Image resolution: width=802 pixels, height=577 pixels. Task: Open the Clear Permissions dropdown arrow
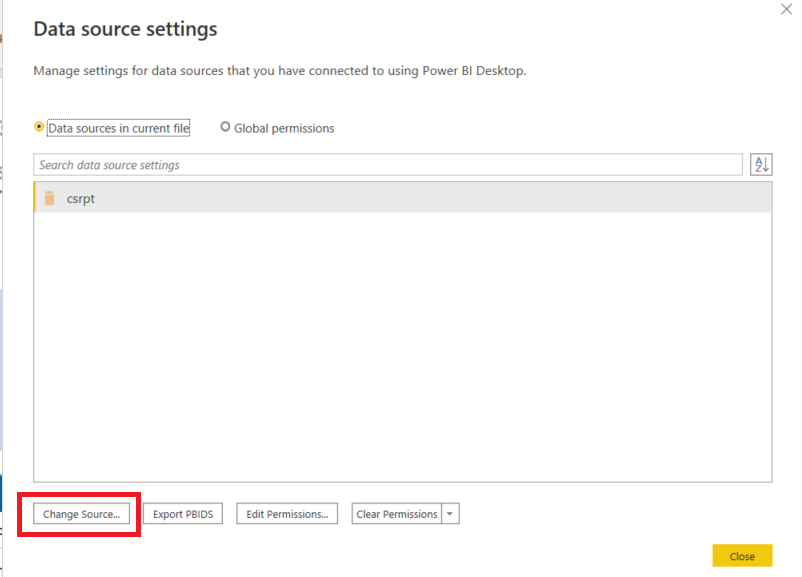pyautogui.click(x=450, y=514)
